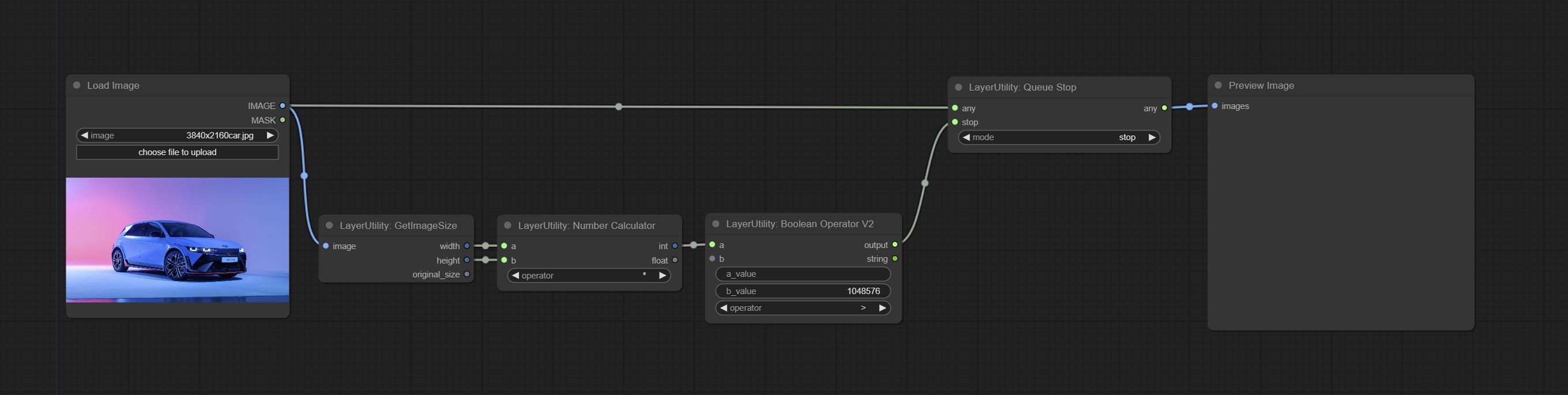
Task: Click the IMAGE output socket on Load Image
Action: pos(283,106)
